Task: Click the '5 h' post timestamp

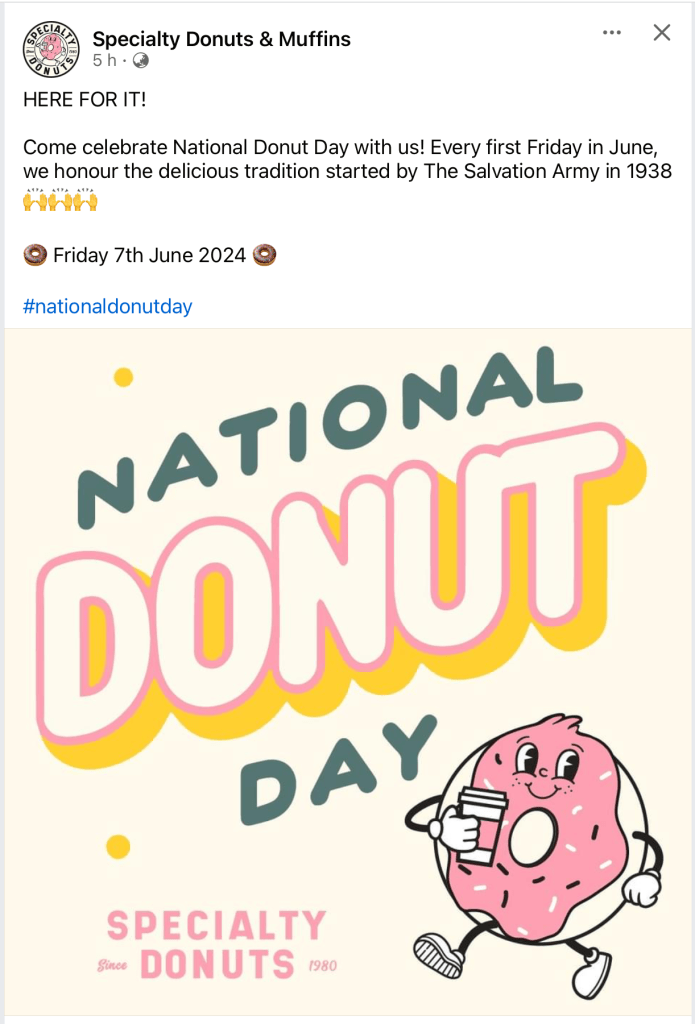Action: click(104, 61)
